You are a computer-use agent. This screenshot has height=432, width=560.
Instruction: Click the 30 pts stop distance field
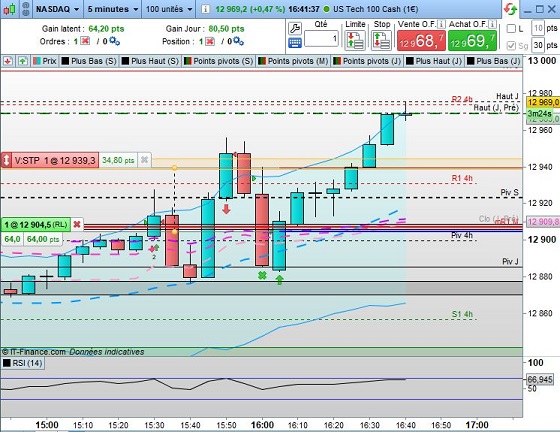click(538, 45)
